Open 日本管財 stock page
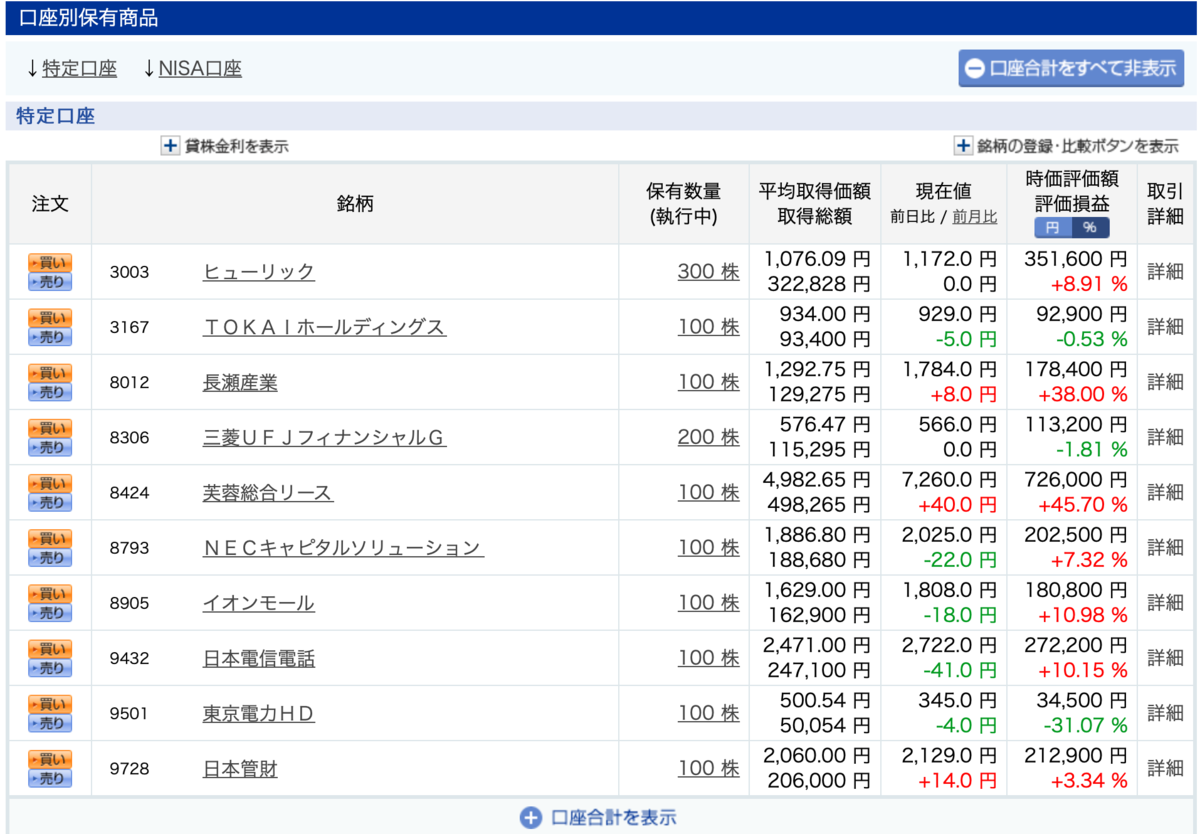 (240, 769)
